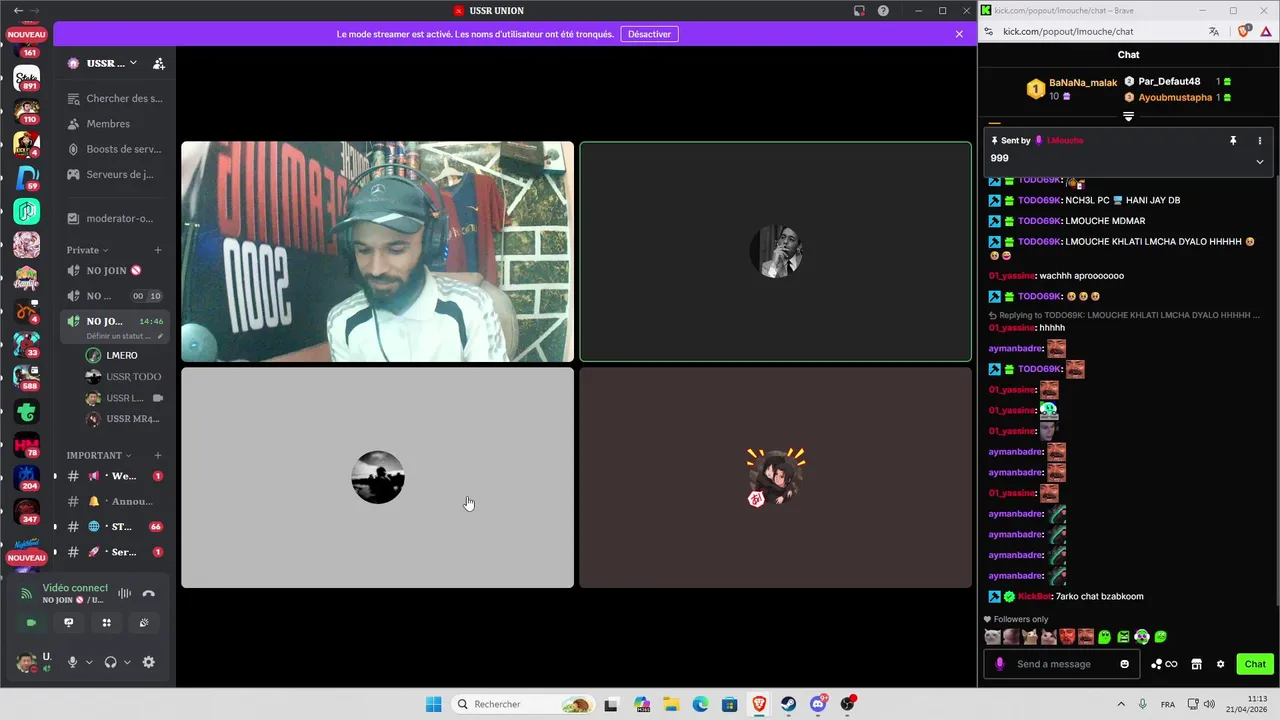Open Kick chat settings gear
1280x720 pixels.
click(1220, 664)
